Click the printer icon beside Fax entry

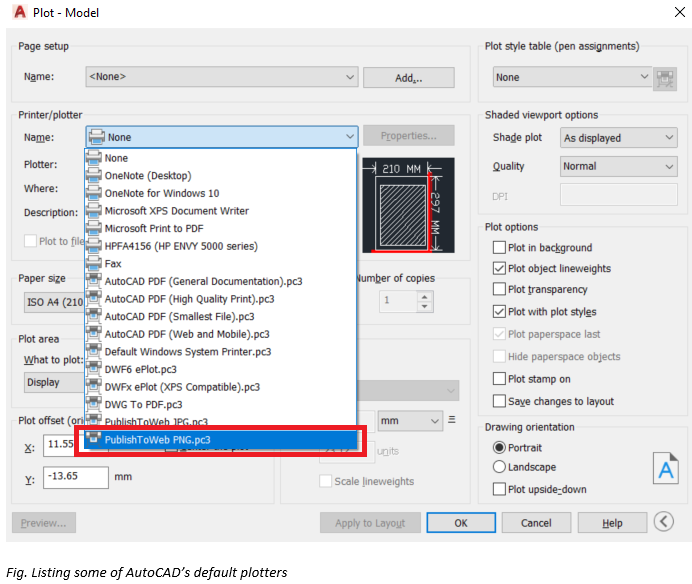(x=94, y=264)
